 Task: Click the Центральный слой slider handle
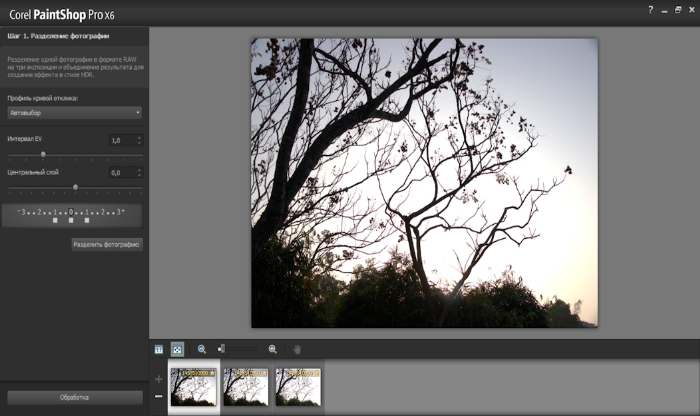(75, 187)
